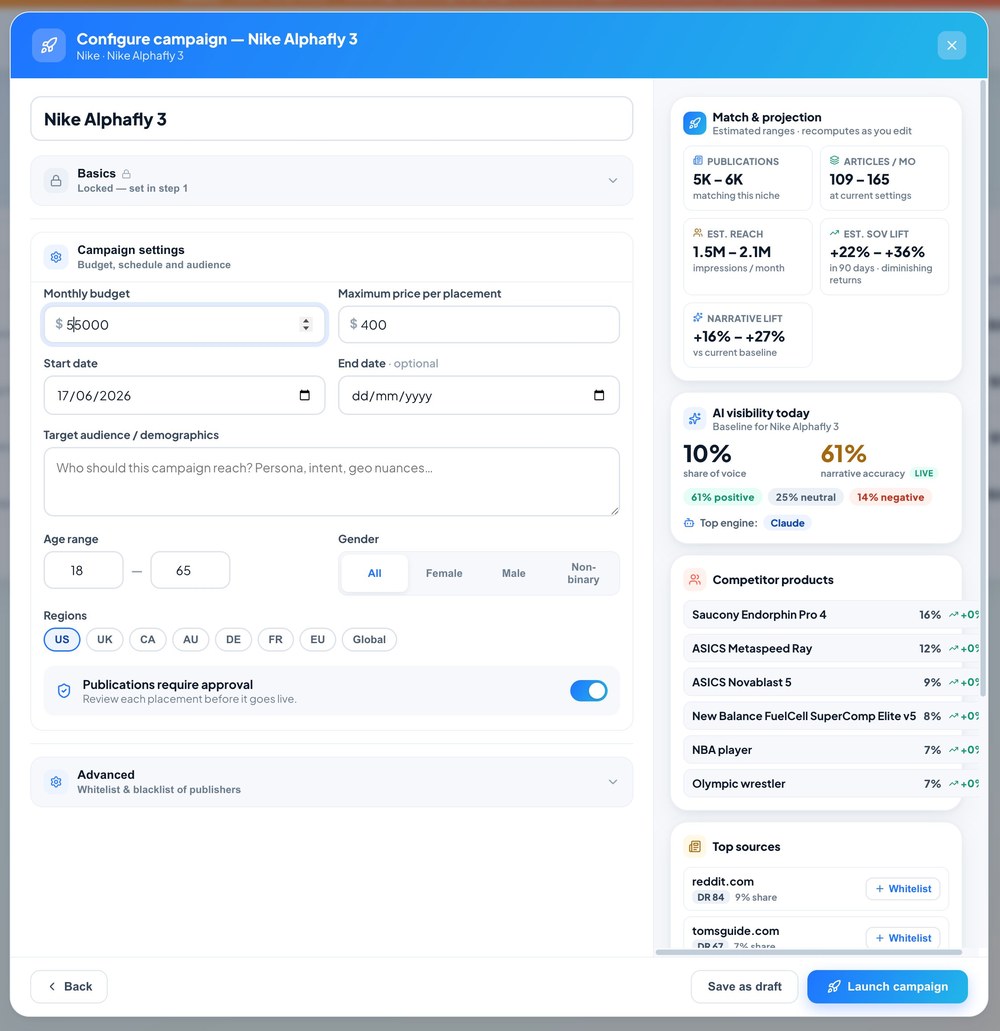Toggle the AU region chip
Image resolution: width=1000 pixels, height=1031 pixels.
pyautogui.click(x=191, y=639)
